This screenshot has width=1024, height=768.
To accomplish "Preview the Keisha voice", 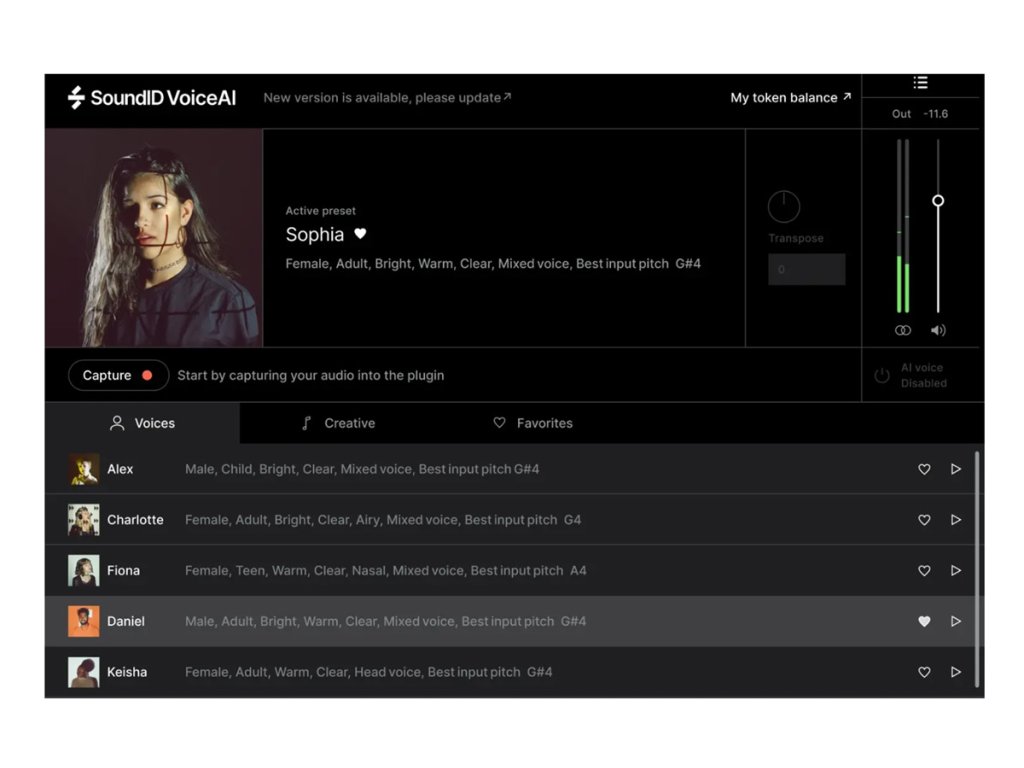I will [955, 672].
